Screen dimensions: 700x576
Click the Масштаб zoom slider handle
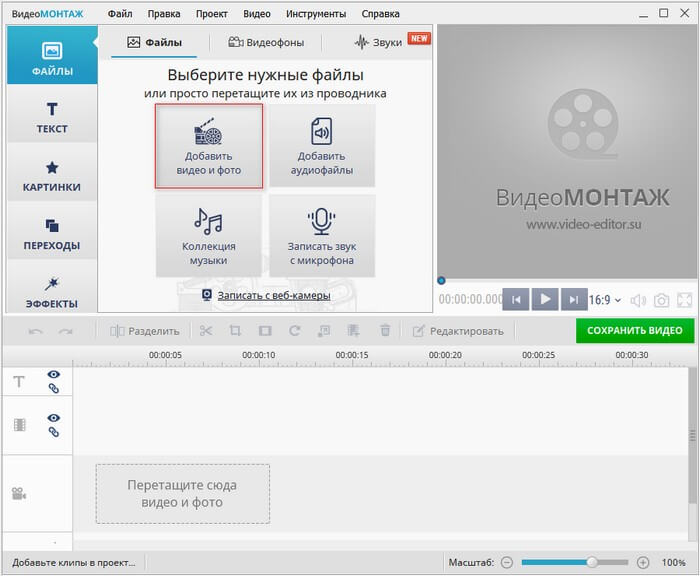pos(592,562)
